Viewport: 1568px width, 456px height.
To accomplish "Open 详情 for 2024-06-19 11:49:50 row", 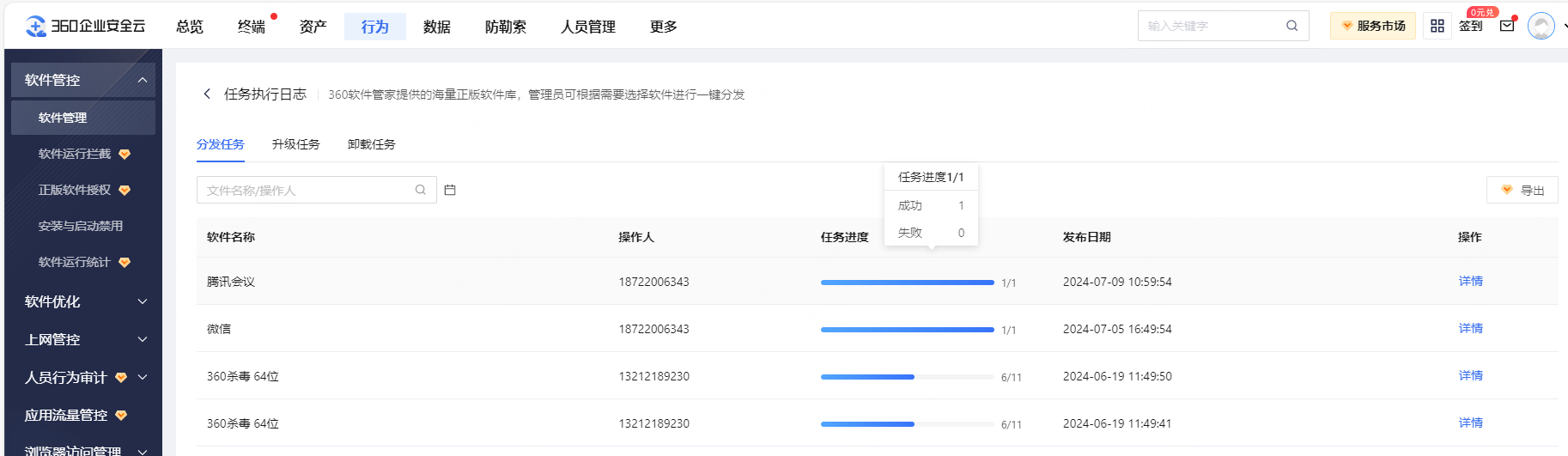I will coord(1471,375).
